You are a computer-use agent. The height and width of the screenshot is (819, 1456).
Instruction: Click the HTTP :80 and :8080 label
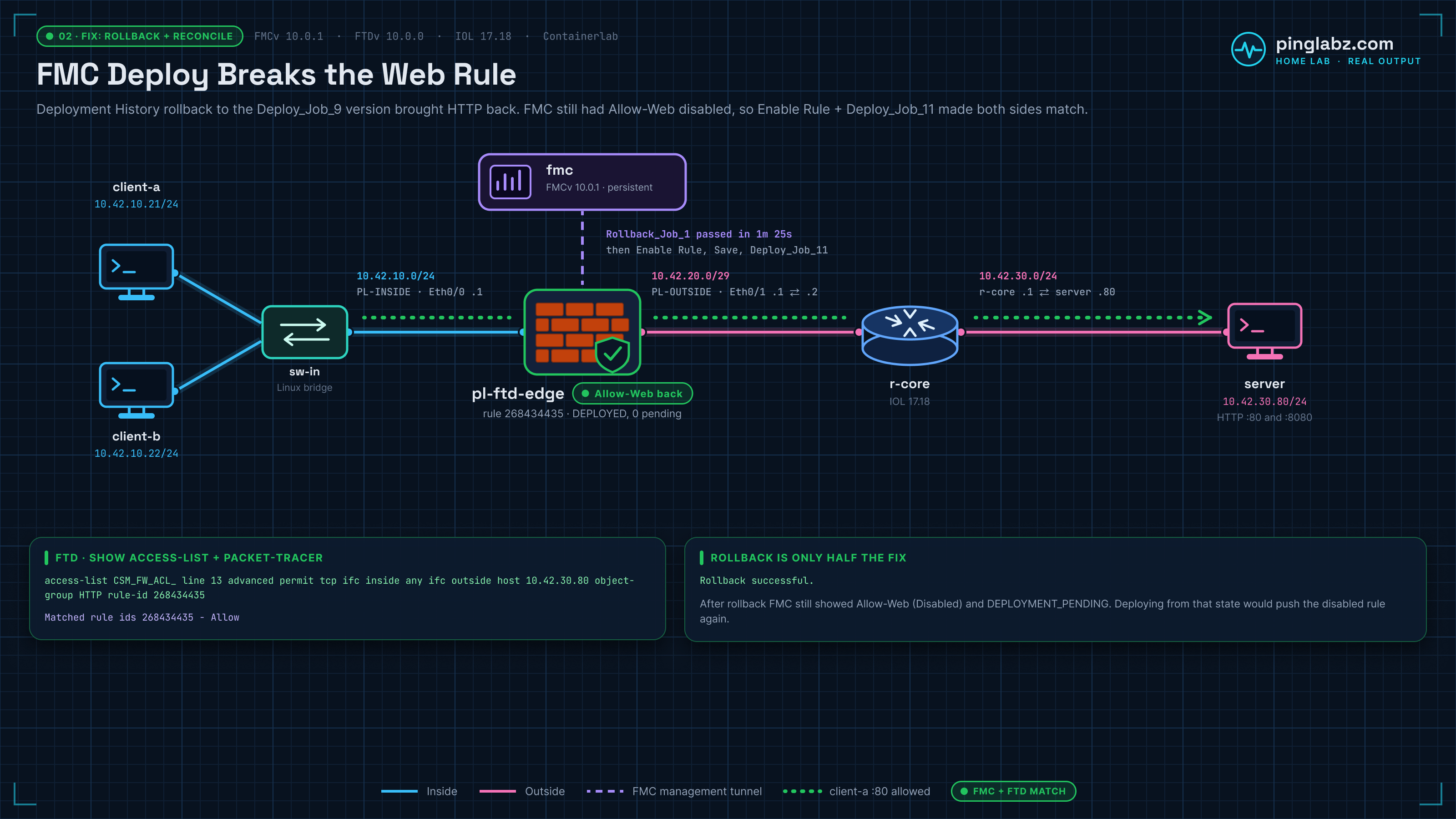coord(1264,417)
